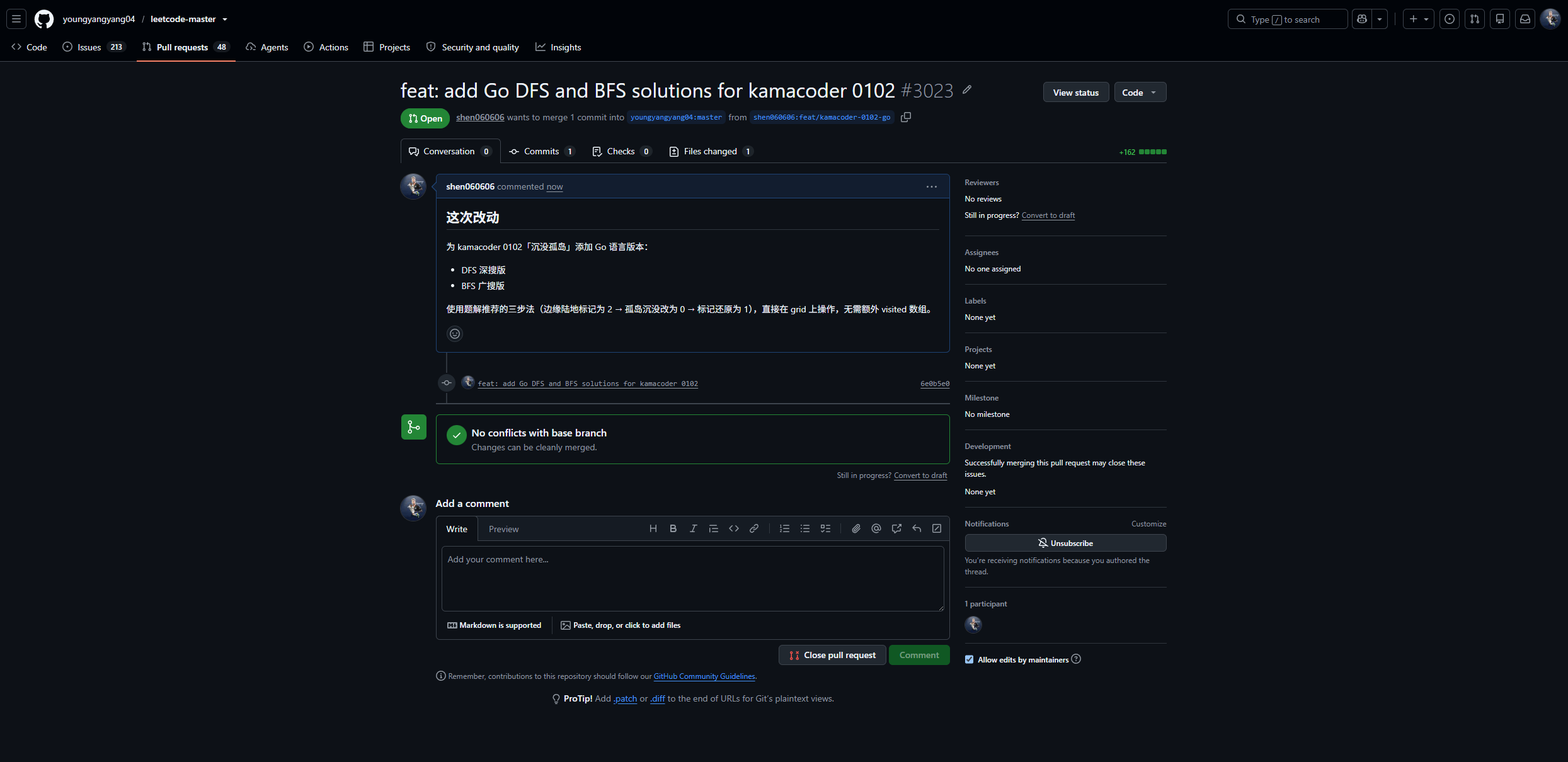Open notifications inbox icon in header
The image size is (1568, 762).
(x=1525, y=19)
